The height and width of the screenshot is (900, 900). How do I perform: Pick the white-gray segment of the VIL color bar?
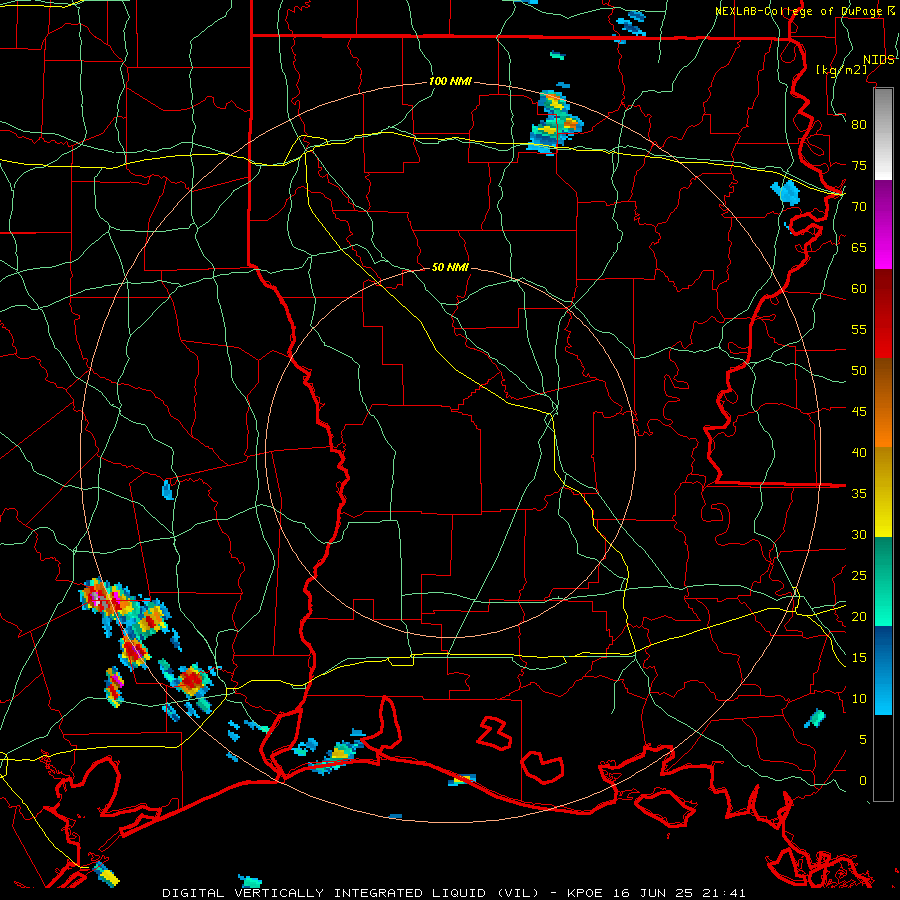[x=883, y=135]
